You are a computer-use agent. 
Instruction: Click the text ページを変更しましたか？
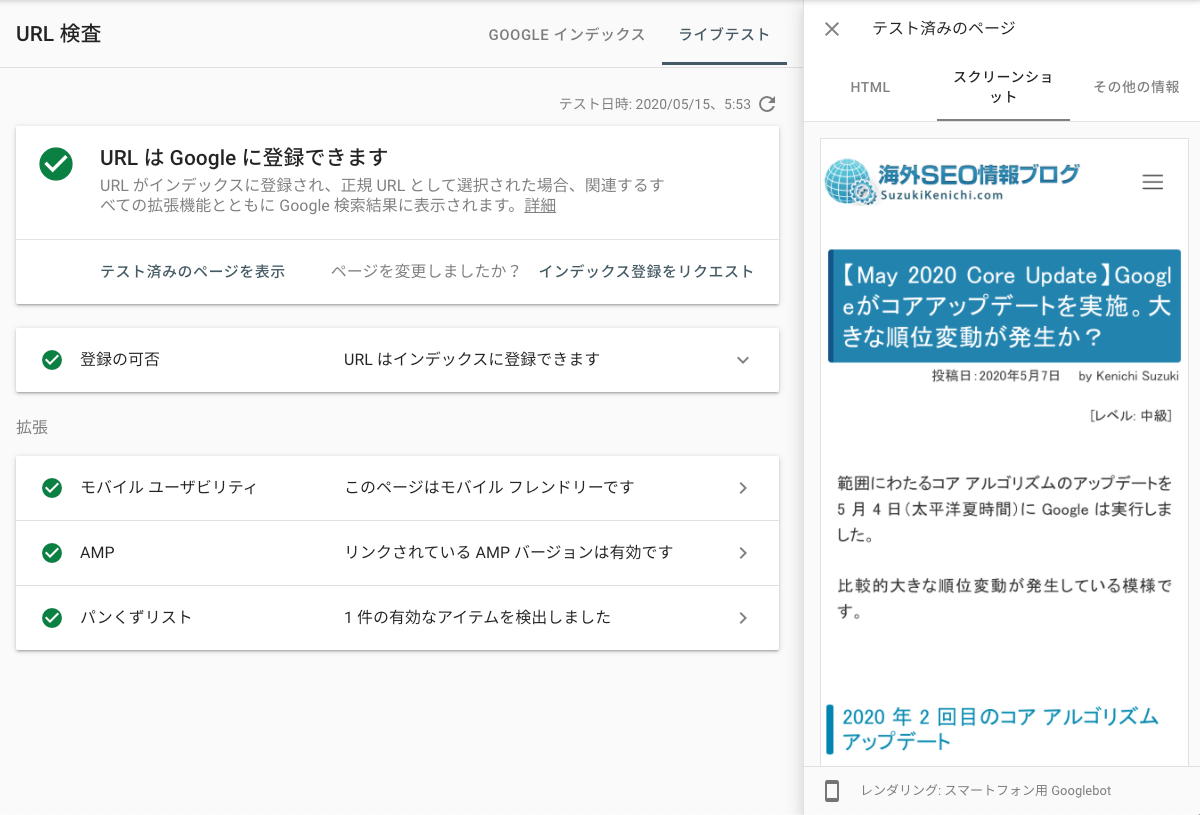point(426,272)
